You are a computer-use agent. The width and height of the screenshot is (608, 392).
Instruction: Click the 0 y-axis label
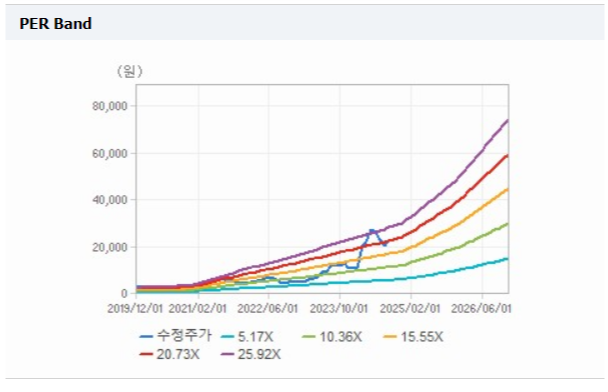point(124,294)
